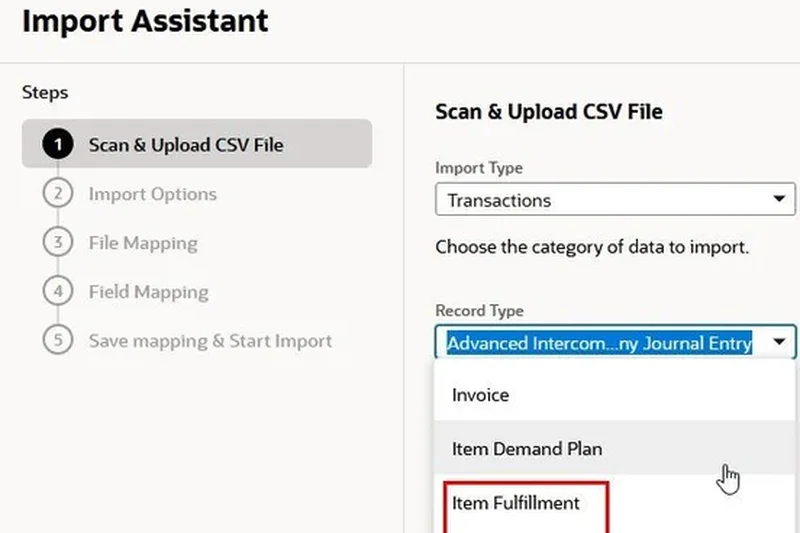800x533 pixels.
Task: Collapse the Record Type dropdown arrow
Action: pos(779,343)
